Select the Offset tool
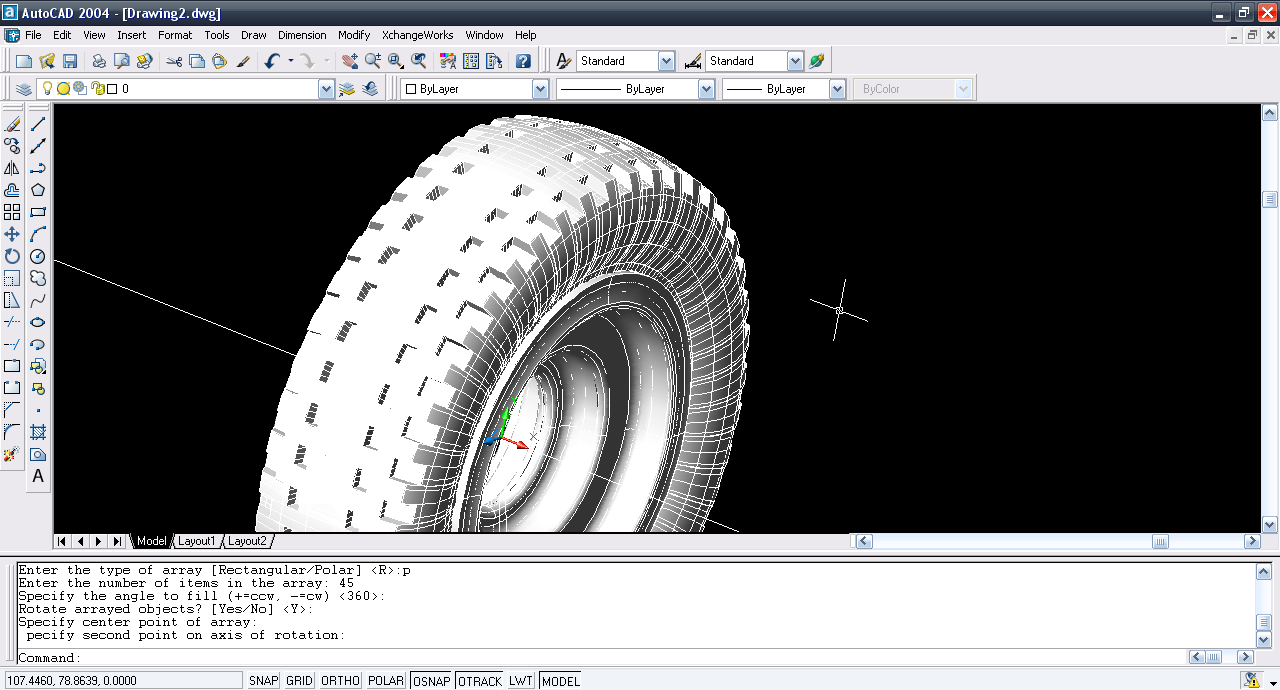1280x690 pixels. pyautogui.click(x=12, y=190)
